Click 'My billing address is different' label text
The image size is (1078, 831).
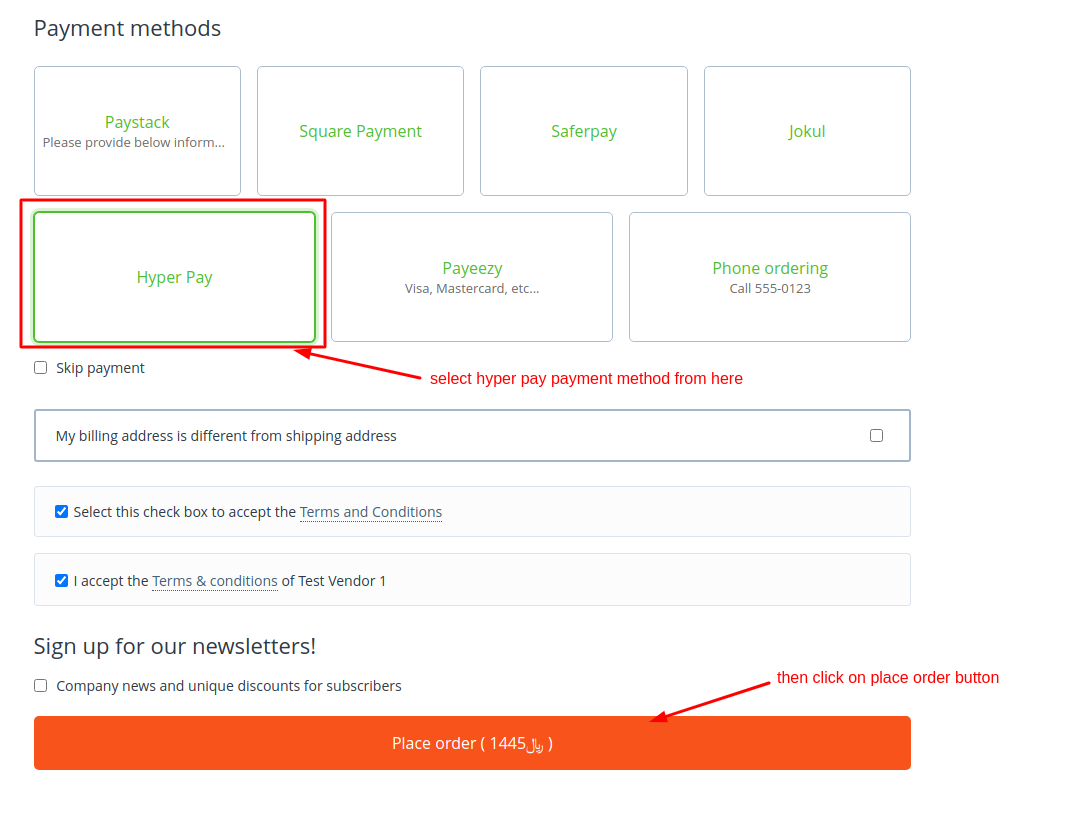(226, 436)
